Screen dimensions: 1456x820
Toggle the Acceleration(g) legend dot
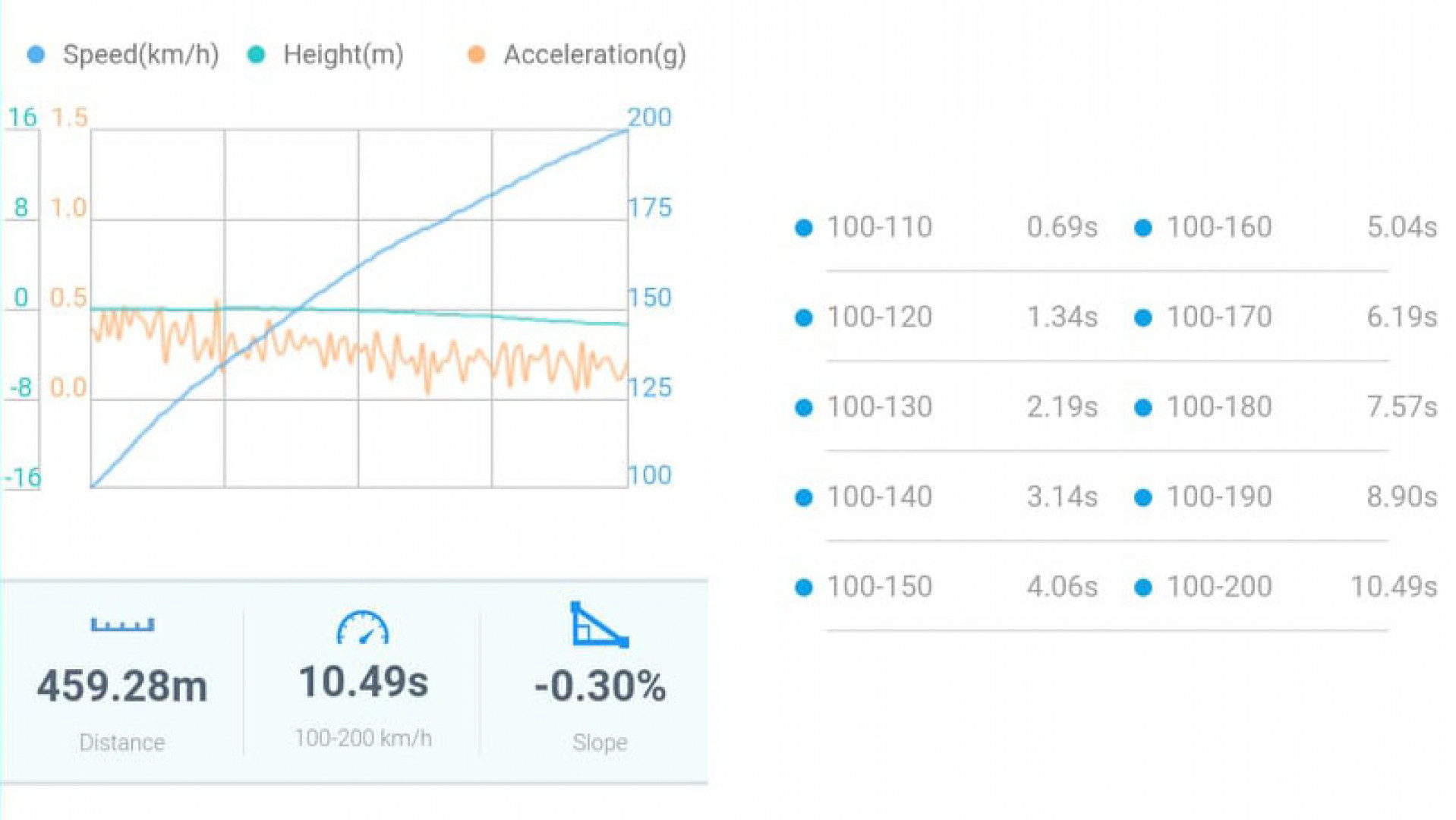coord(476,55)
